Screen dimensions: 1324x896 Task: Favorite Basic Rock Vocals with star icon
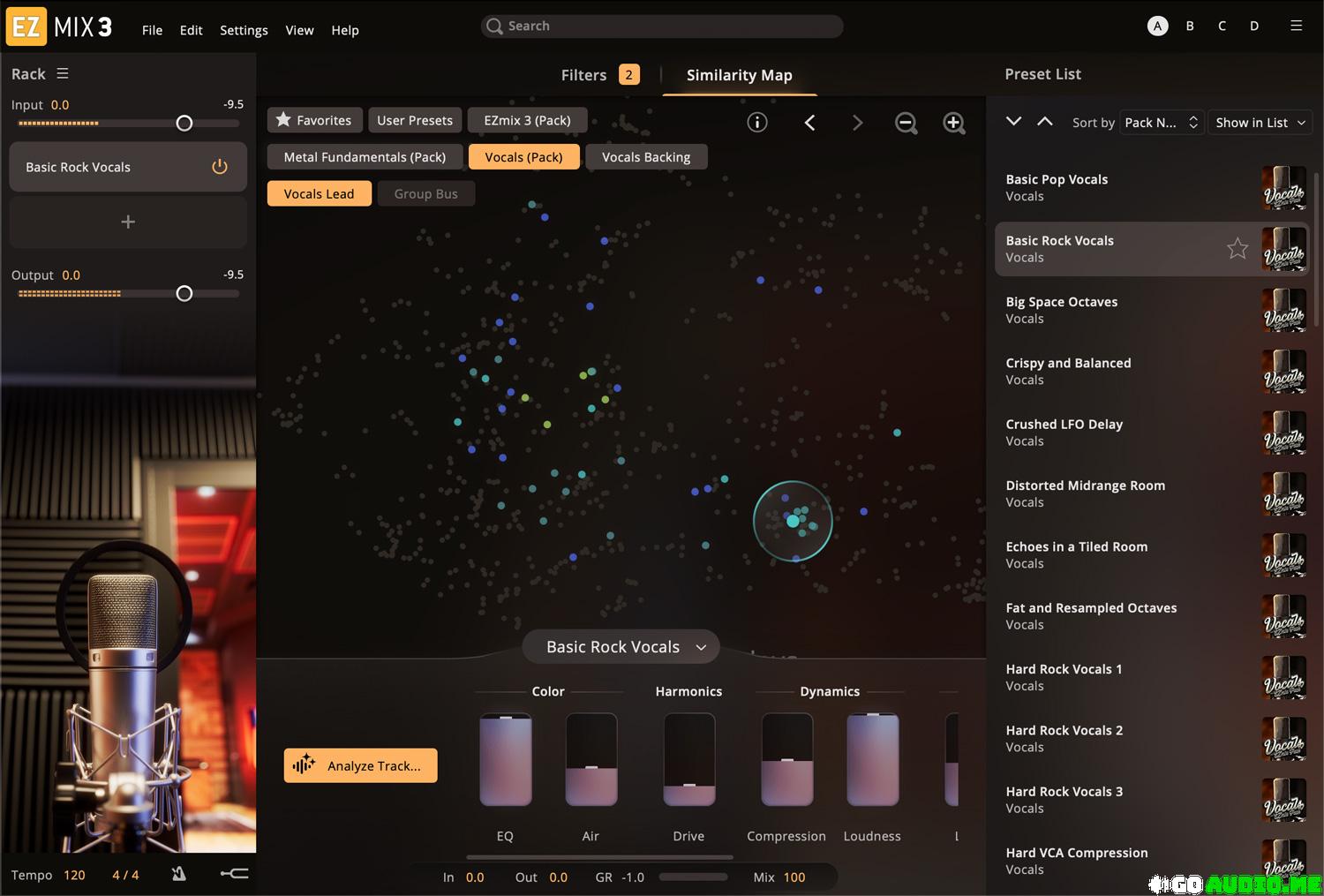(x=1237, y=249)
